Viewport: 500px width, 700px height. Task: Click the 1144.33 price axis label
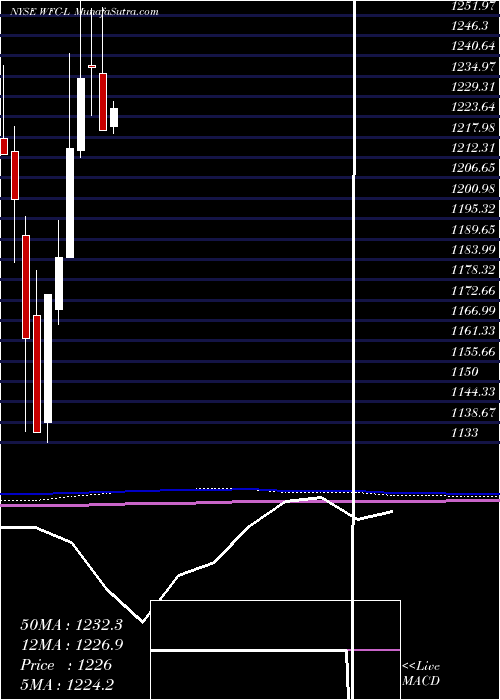tap(474, 392)
